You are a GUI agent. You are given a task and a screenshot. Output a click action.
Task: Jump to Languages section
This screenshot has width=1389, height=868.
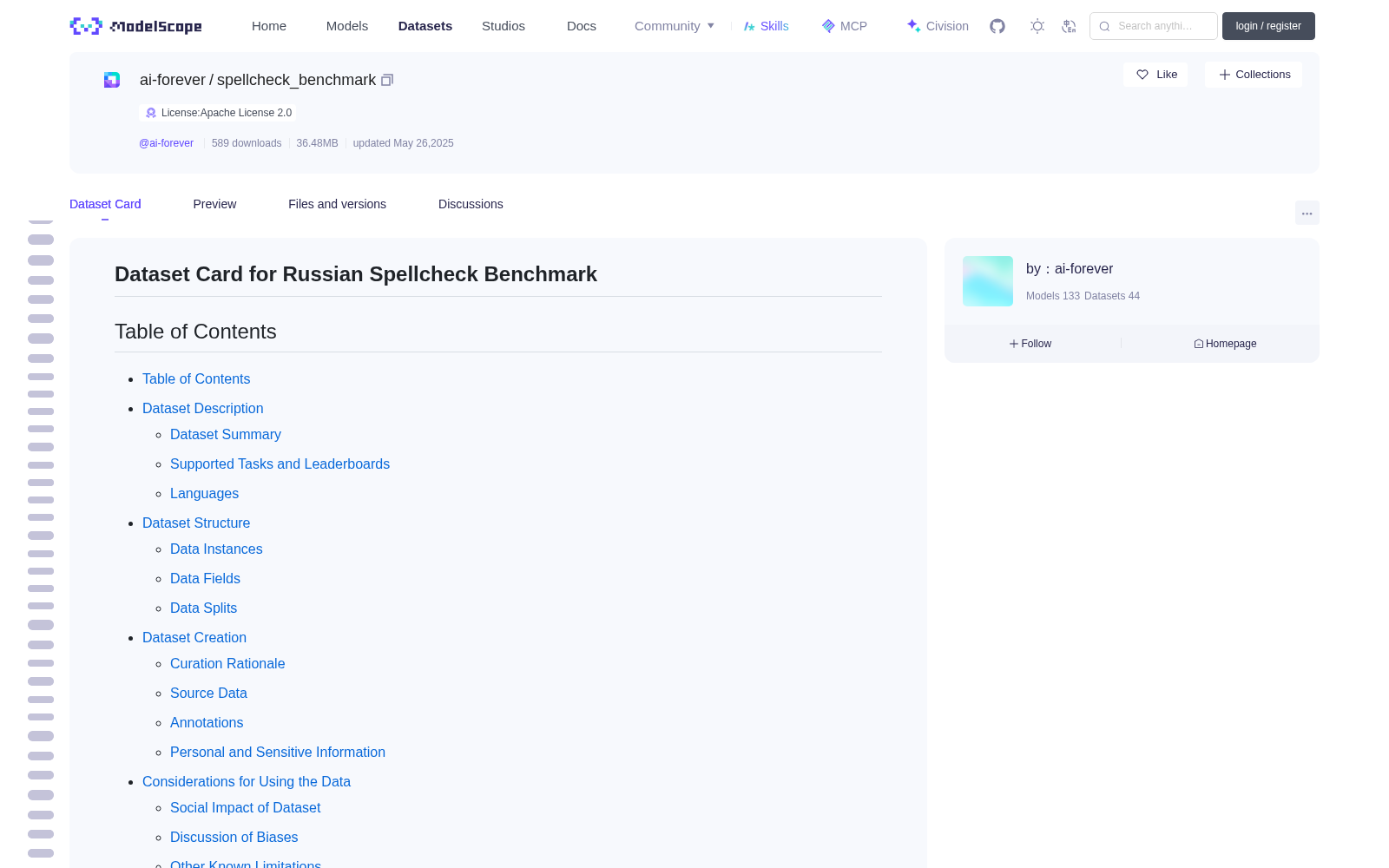204,493
